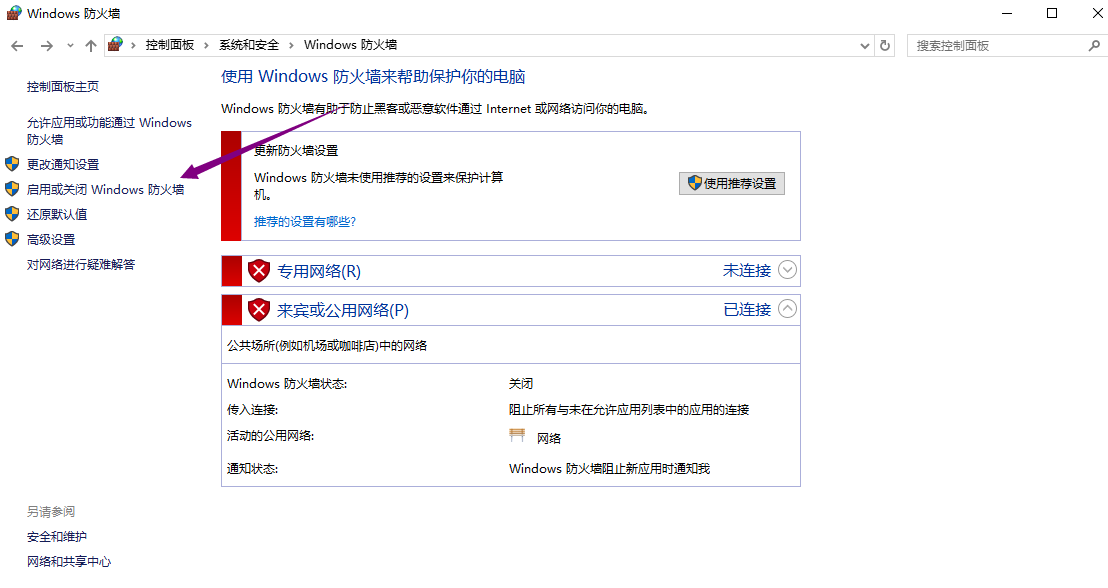The height and width of the screenshot is (588, 1108).
Task: Open 推荐的设置有哪些? help link
Action: pos(305,222)
